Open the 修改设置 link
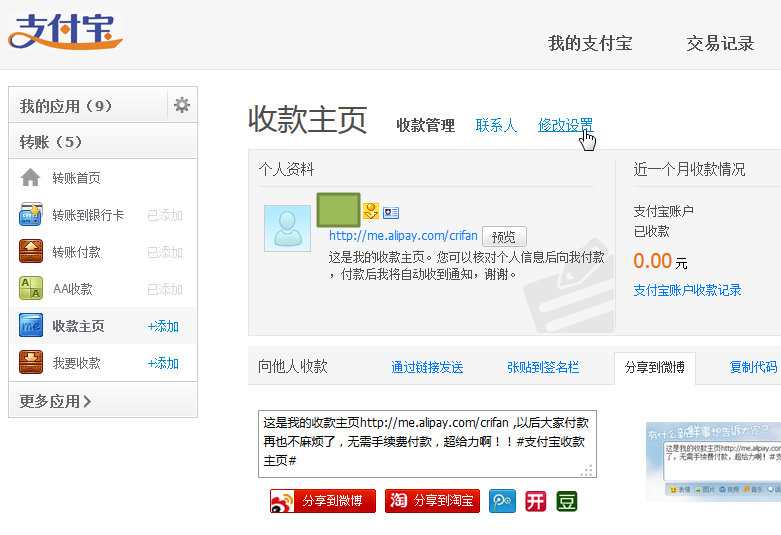This screenshot has height=535, width=781. pyautogui.click(x=565, y=126)
